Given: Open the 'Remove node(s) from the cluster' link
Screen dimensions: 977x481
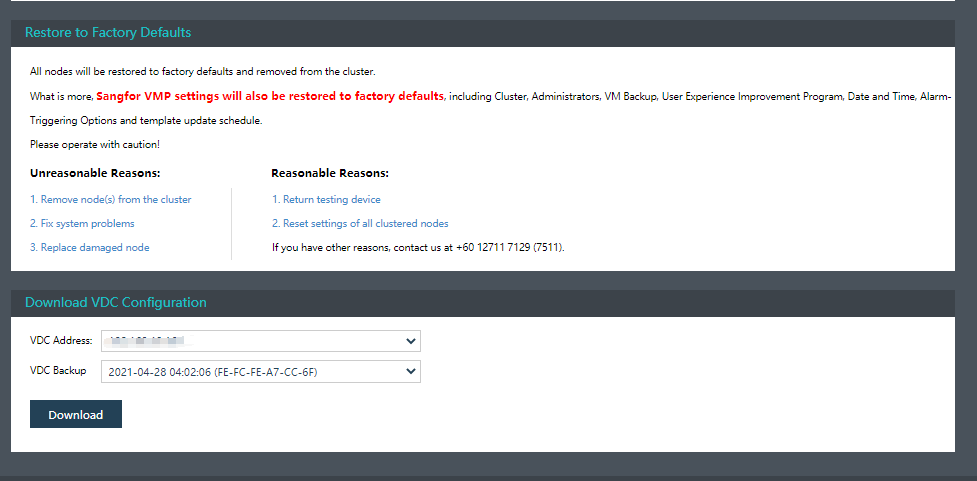Looking at the screenshot, I should coord(110,199).
